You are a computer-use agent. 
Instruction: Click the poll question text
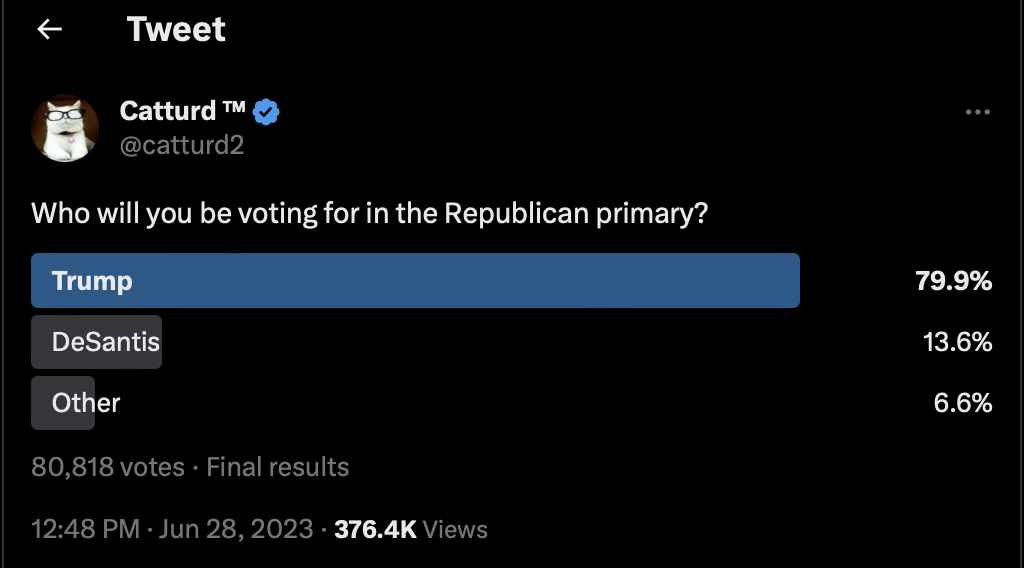(370, 213)
